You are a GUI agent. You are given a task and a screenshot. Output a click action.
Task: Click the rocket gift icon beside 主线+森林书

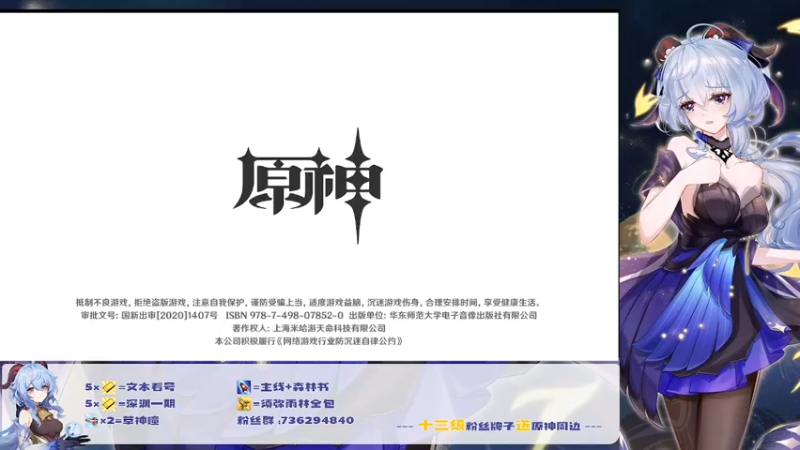coord(244,387)
